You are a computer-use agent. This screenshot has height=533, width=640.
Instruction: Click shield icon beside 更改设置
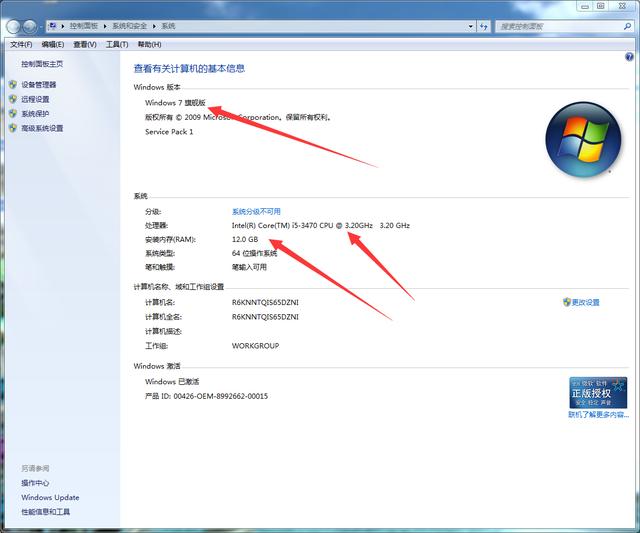tap(567, 302)
